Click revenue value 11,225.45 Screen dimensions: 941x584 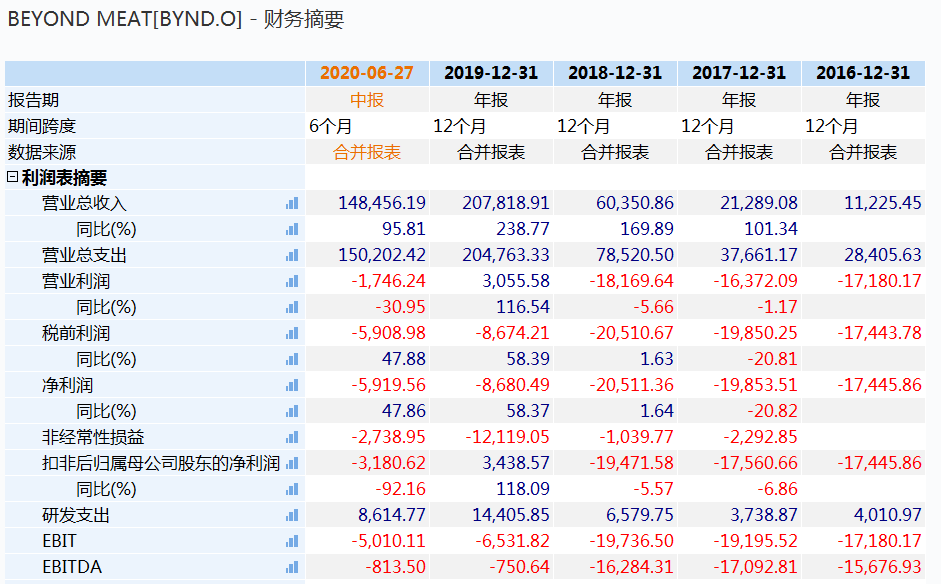click(x=882, y=203)
